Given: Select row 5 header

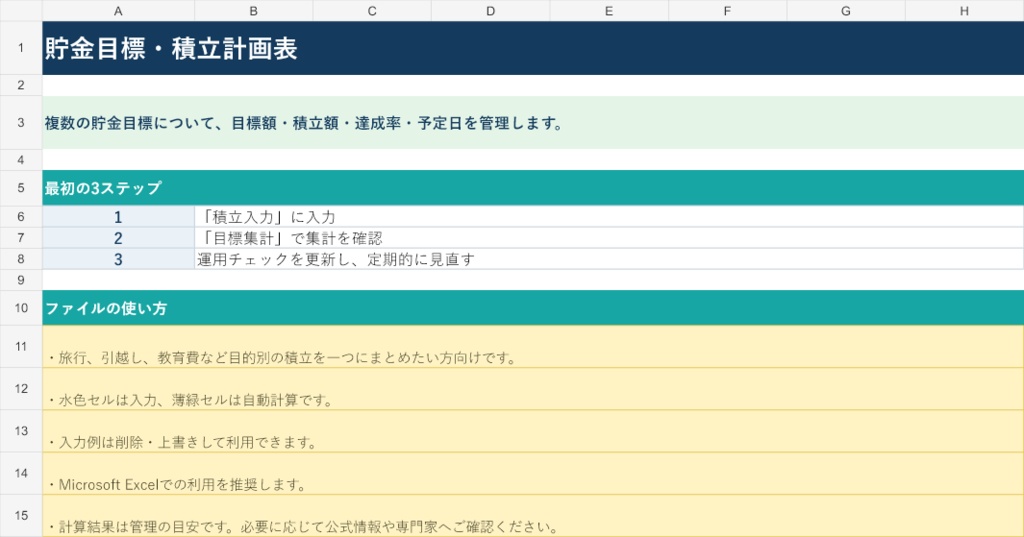Looking at the screenshot, I should pyautogui.click(x=21, y=188).
